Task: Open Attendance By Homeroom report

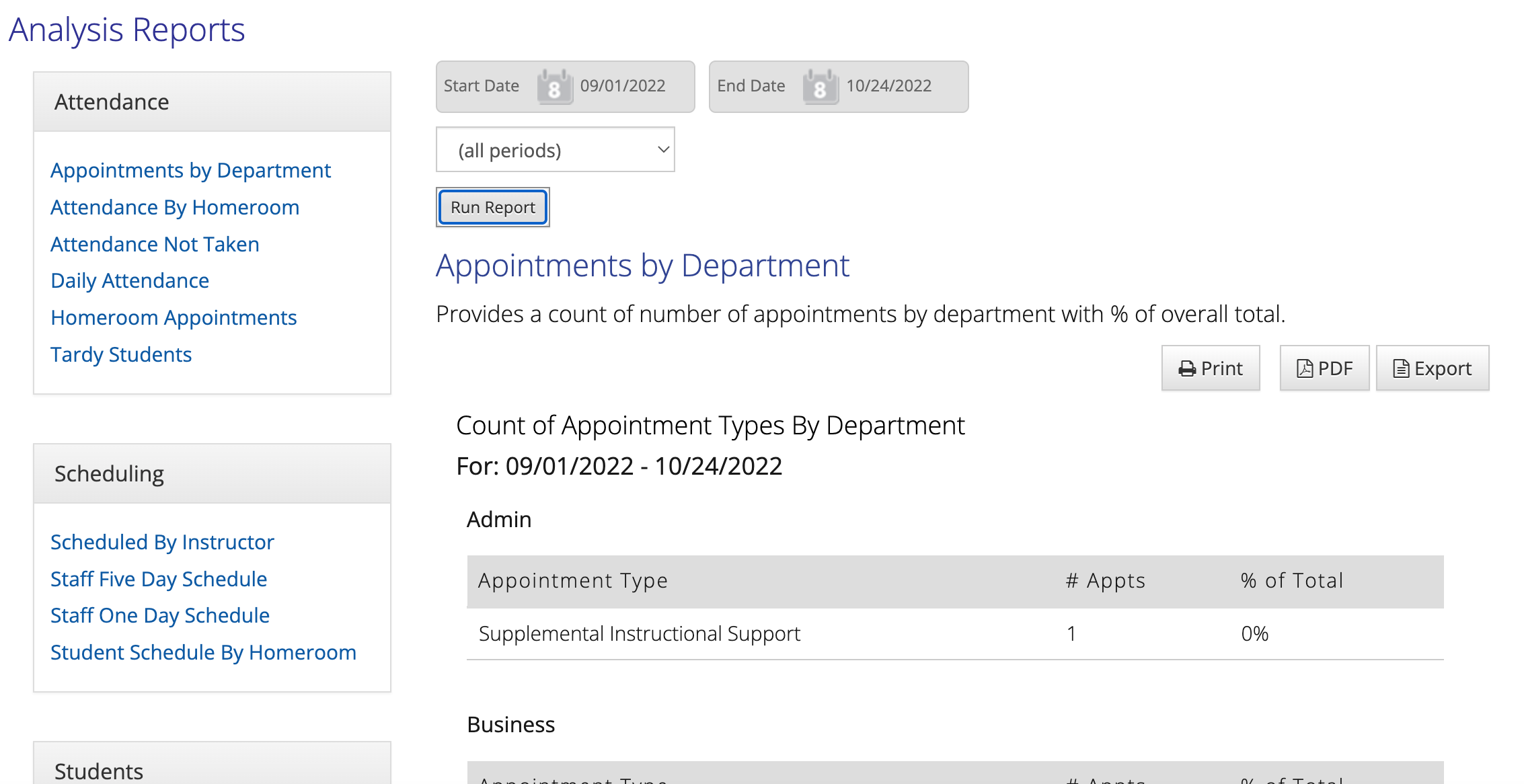Action: [175, 207]
